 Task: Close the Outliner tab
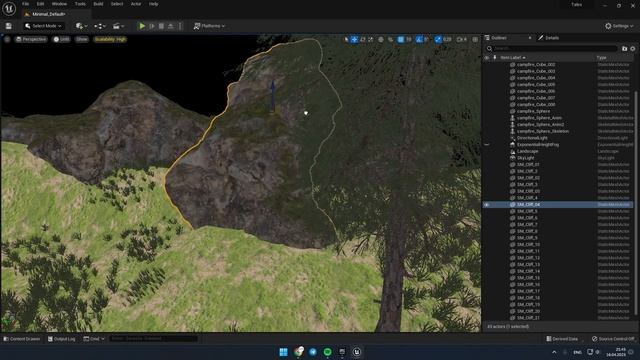coord(530,38)
